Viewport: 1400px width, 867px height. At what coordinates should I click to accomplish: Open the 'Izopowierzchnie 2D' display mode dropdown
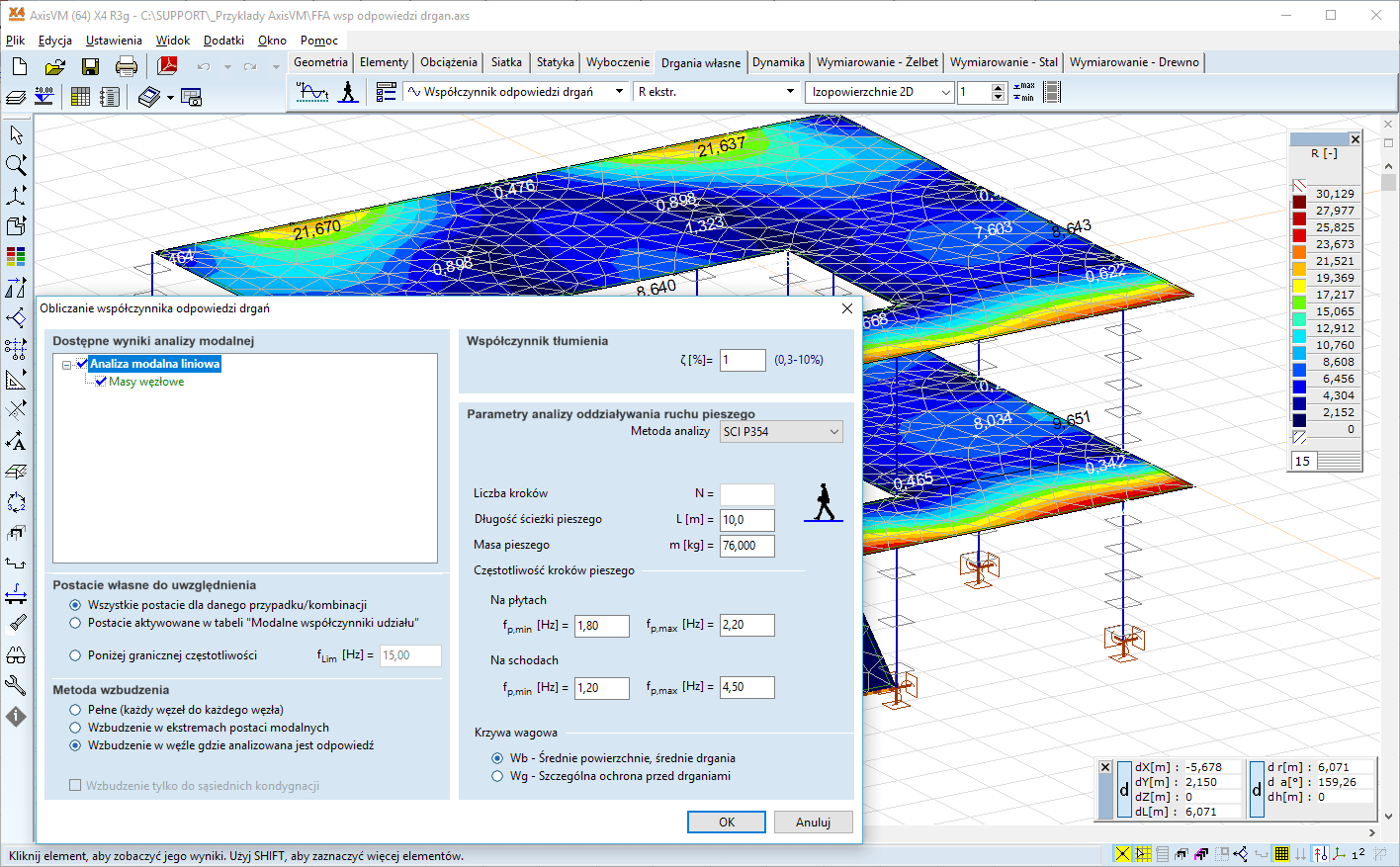(x=879, y=92)
